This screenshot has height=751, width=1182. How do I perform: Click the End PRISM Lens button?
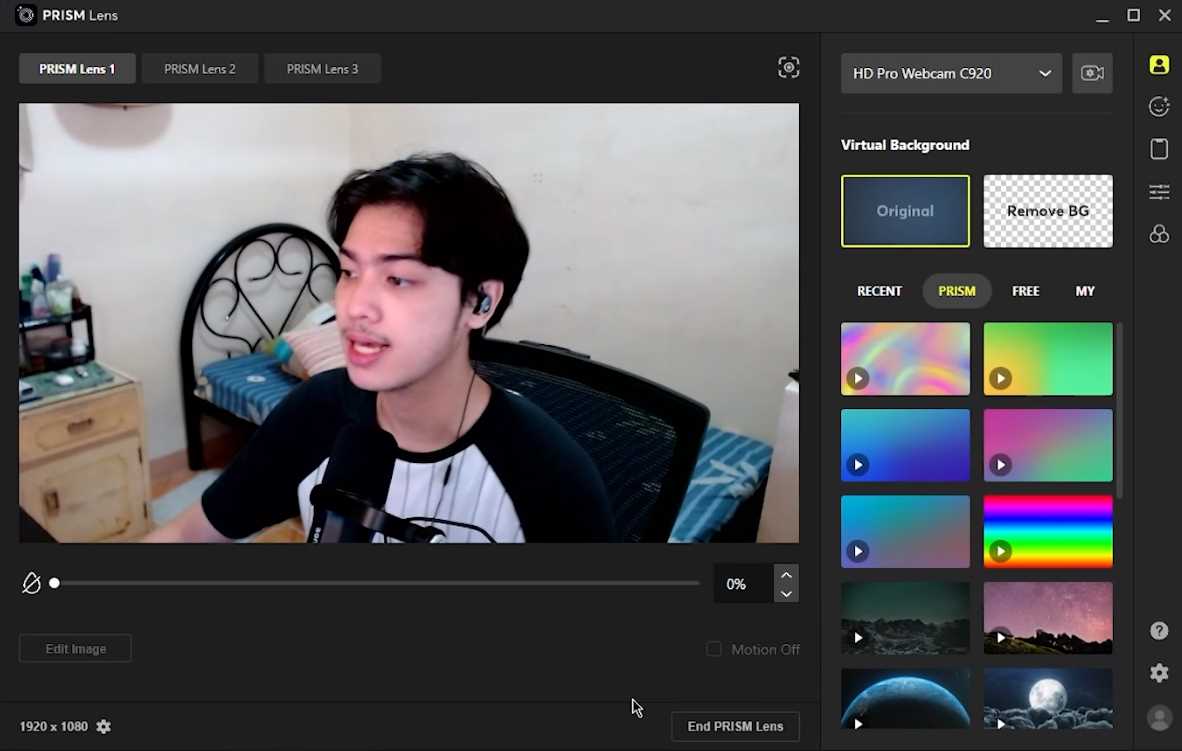(x=735, y=726)
